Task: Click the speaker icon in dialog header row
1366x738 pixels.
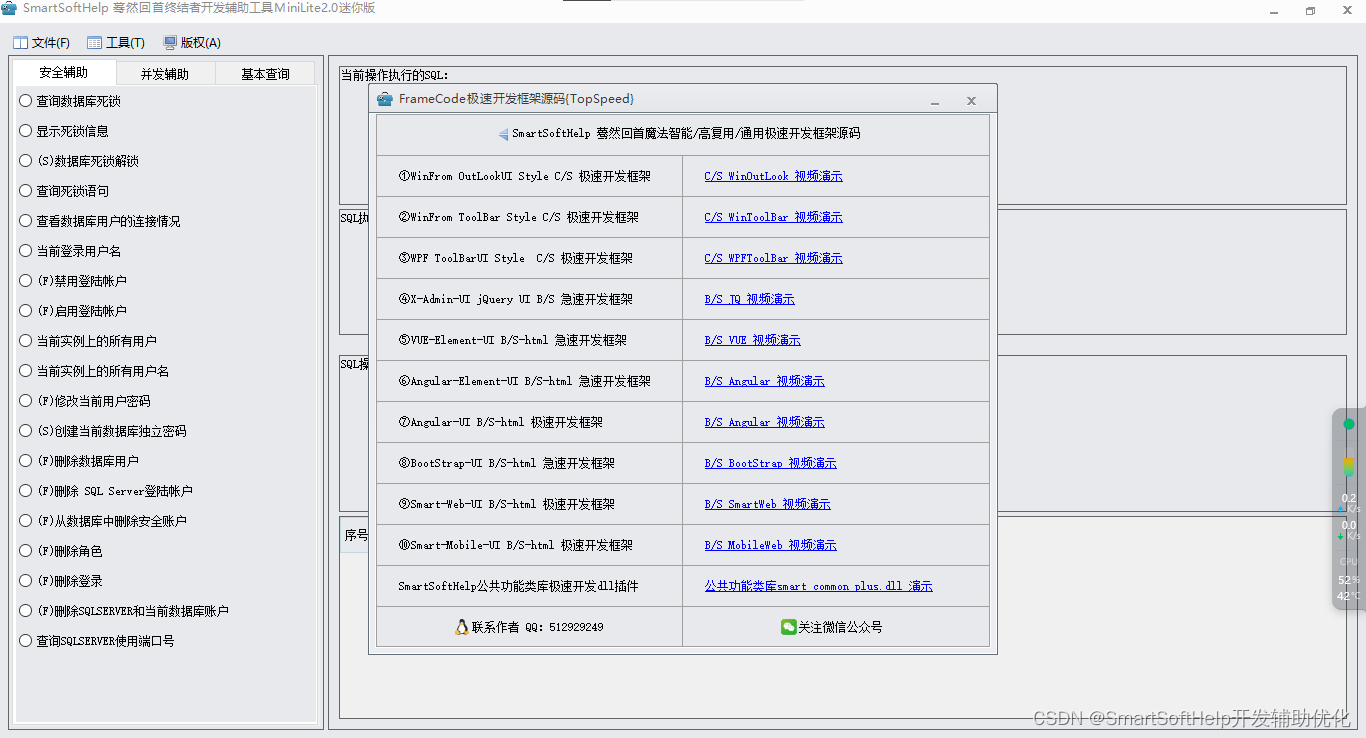Action: coord(503,134)
